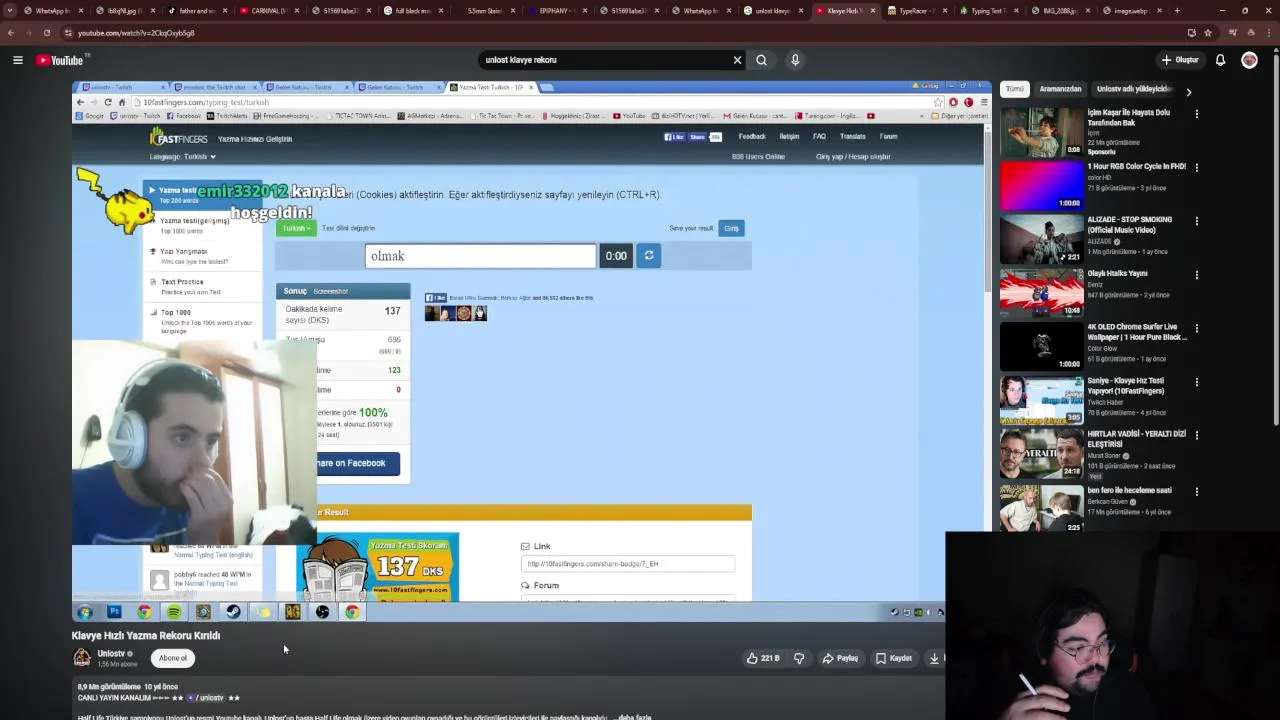Open the Unlostv channel avatar
Viewport: 1280px width, 720px height.
[x=82, y=657]
